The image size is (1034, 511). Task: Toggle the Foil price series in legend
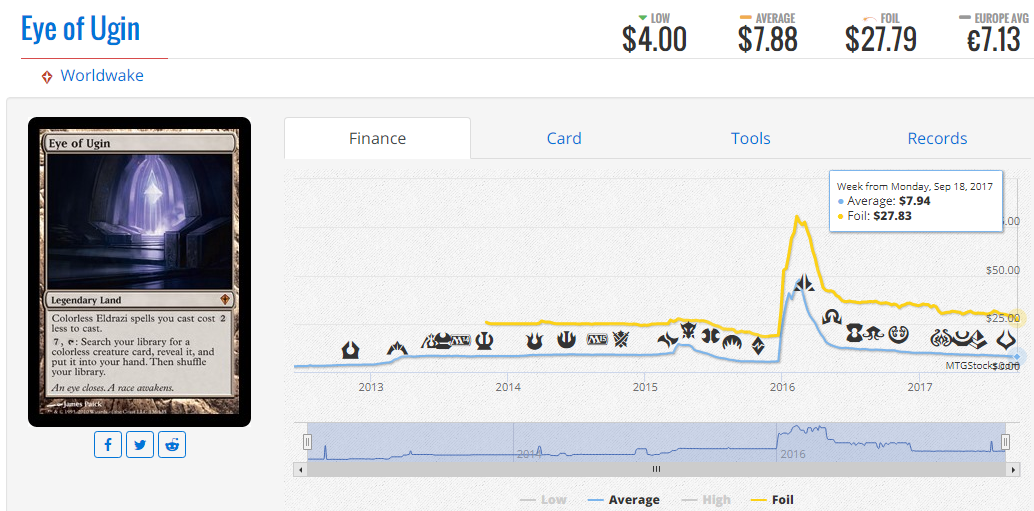[773, 500]
